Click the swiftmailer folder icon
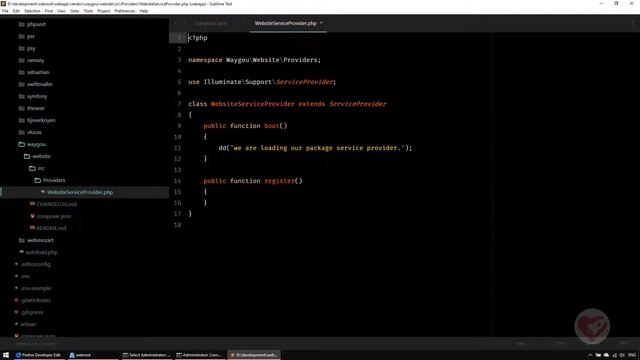Screen dimensions: 640x360 (22, 84)
